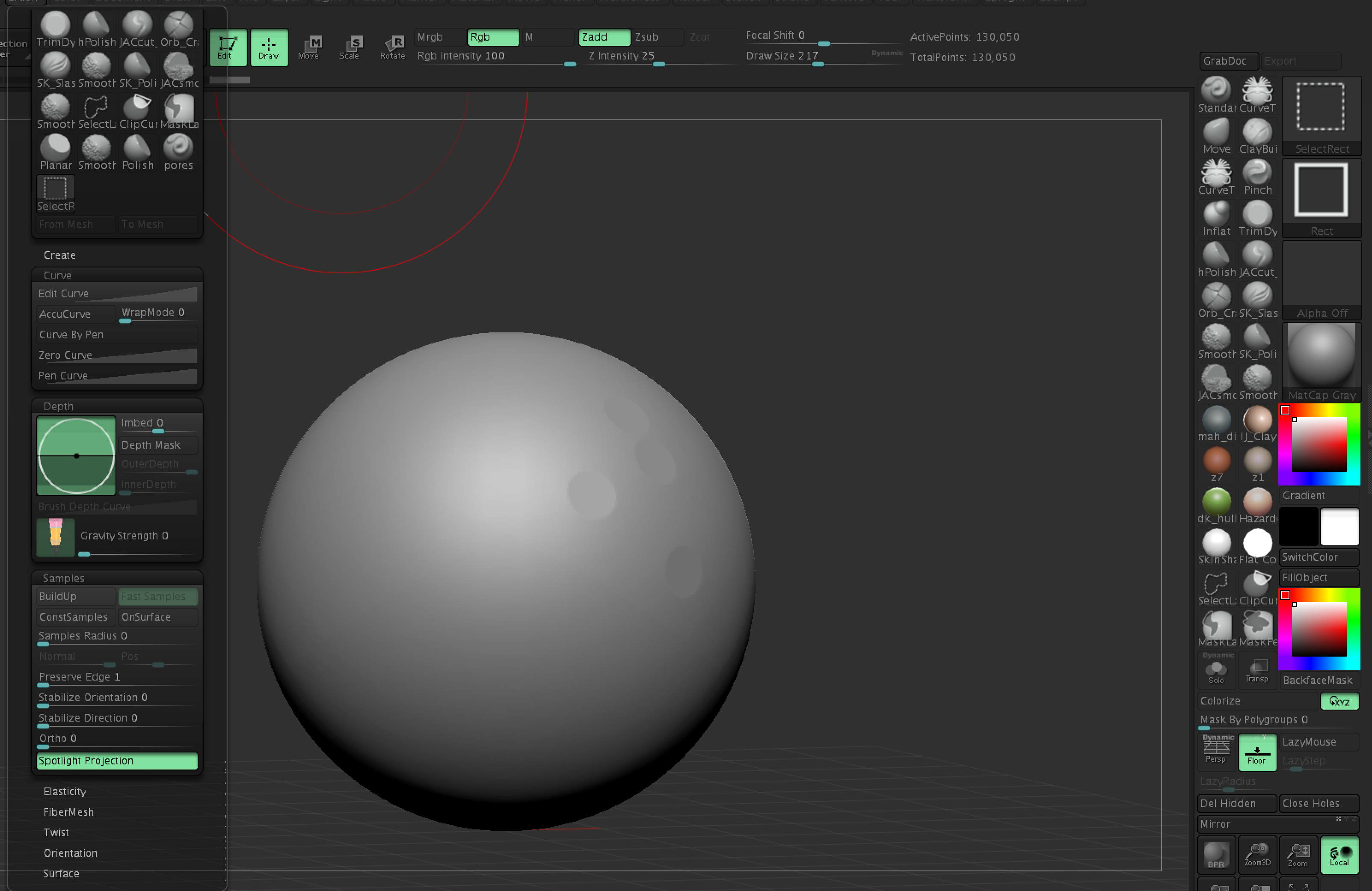Viewport: 1372px width, 891px height.
Task: Toggle Local transformations button
Action: click(1340, 854)
